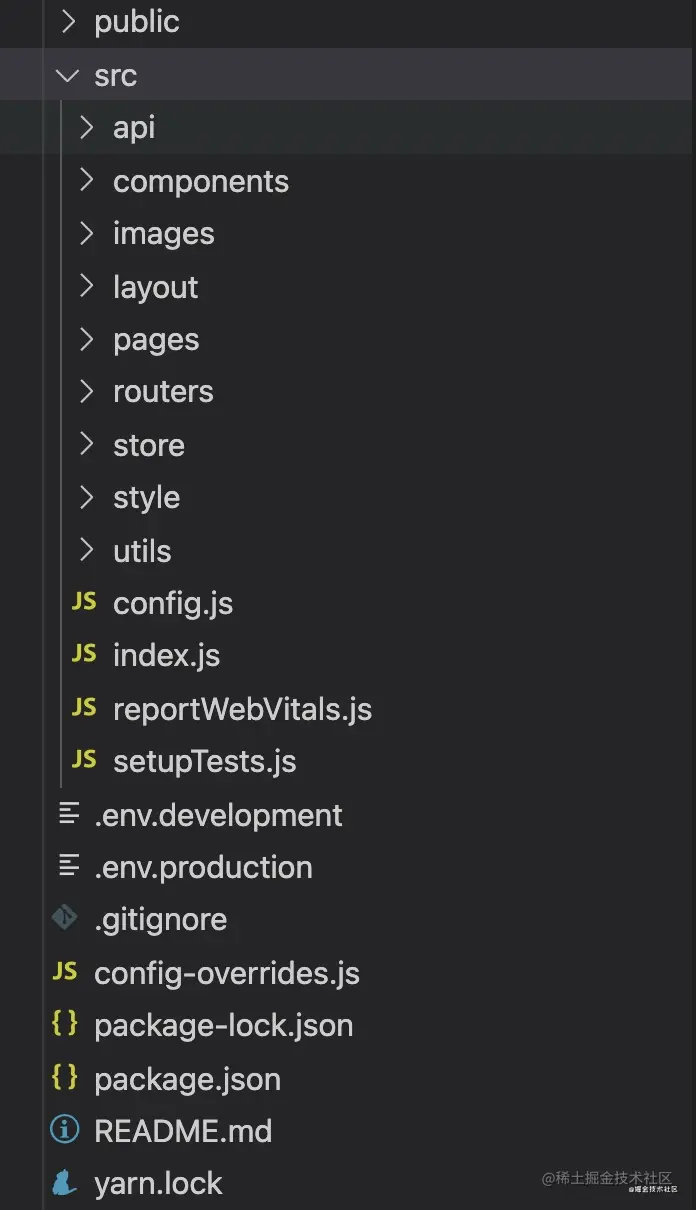This screenshot has width=696, height=1210.
Task: Click the info icon beside README.md
Action: point(65,1130)
